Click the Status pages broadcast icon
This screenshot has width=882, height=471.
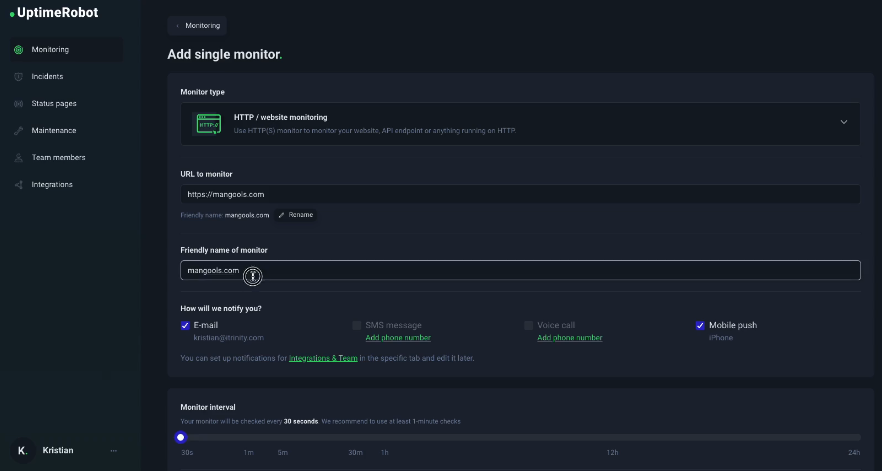pyautogui.click(x=18, y=104)
